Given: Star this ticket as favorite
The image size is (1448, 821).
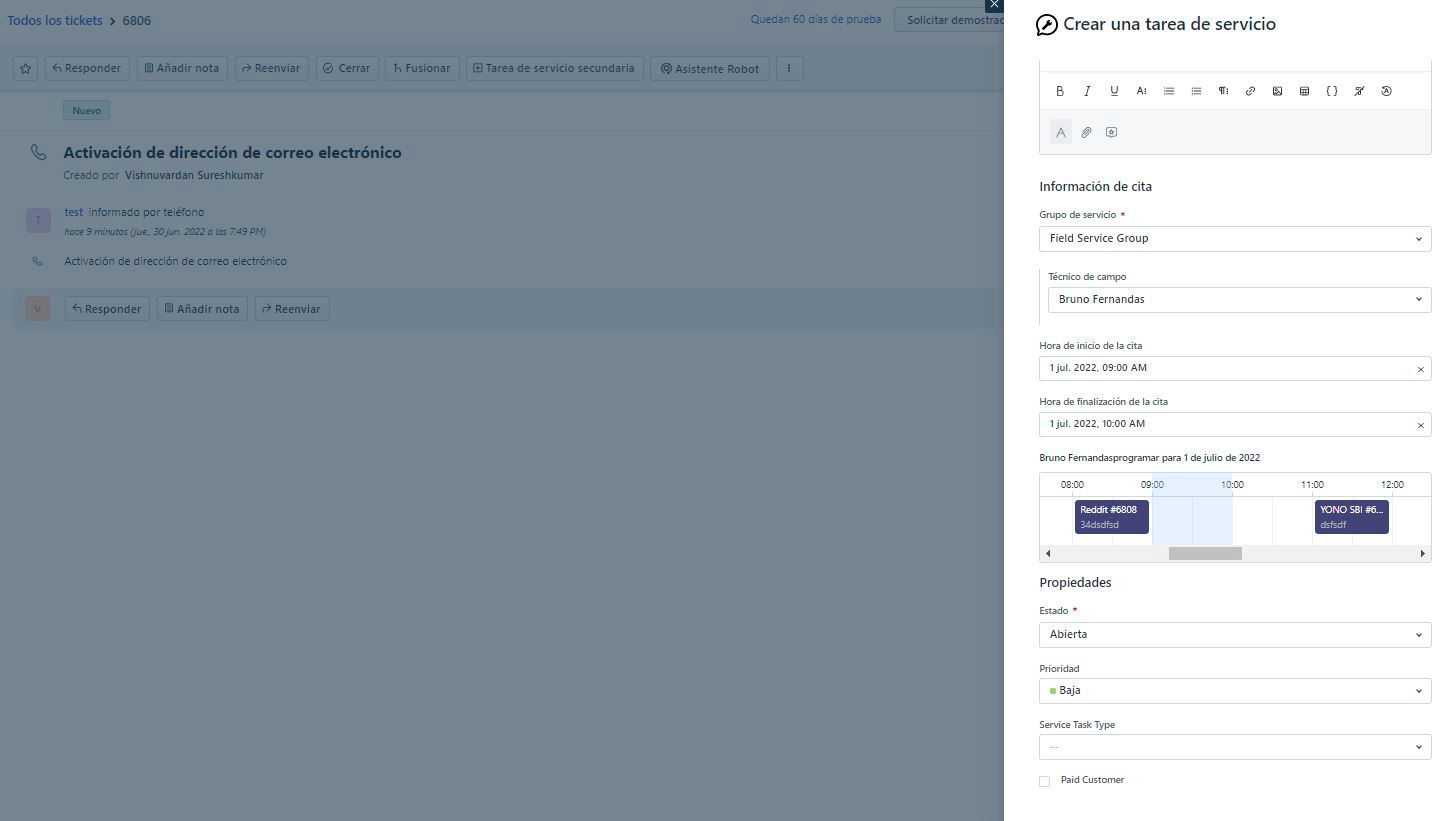Looking at the screenshot, I should 25,68.
